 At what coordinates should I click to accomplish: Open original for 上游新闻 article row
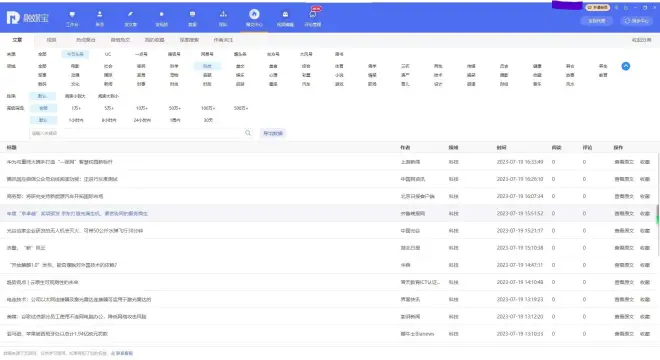624,162
